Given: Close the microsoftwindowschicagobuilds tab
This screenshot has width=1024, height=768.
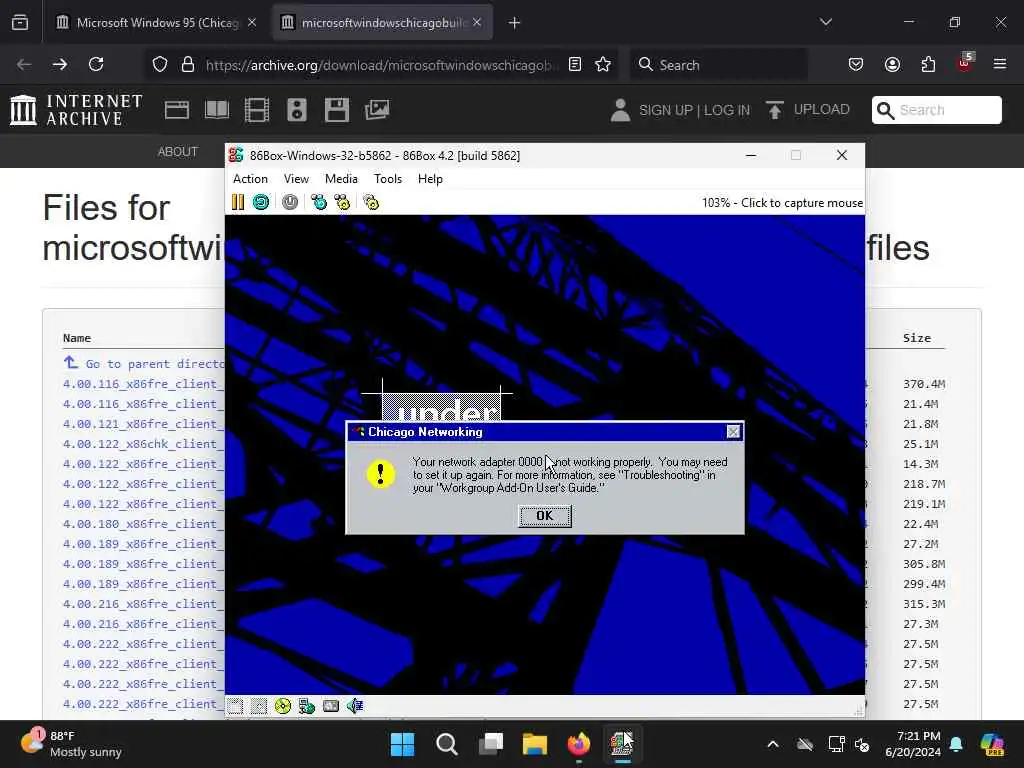Looking at the screenshot, I should 477,23.
